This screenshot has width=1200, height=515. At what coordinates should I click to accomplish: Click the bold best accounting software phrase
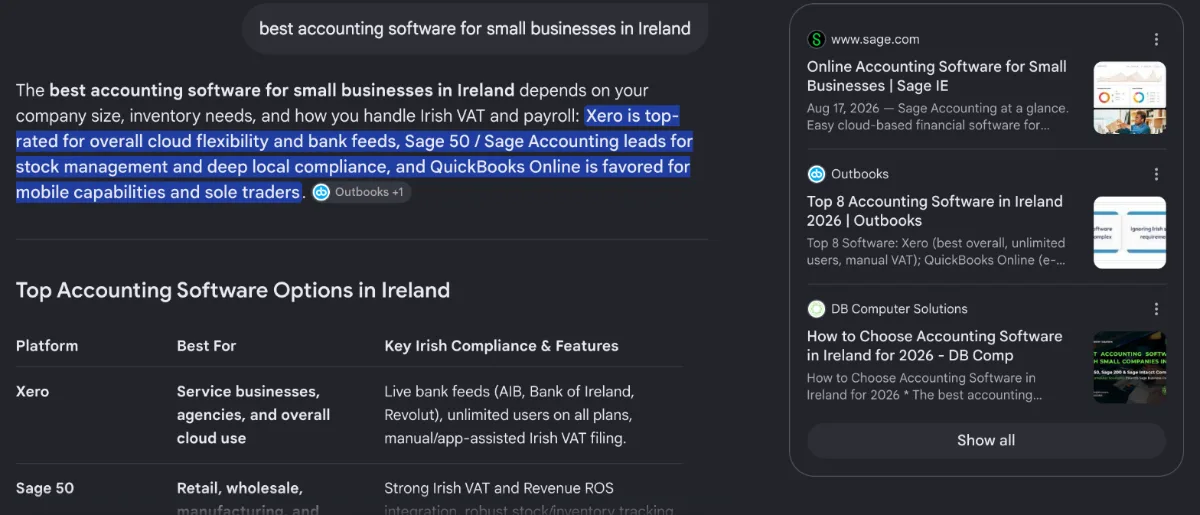click(x=282, y=90)
